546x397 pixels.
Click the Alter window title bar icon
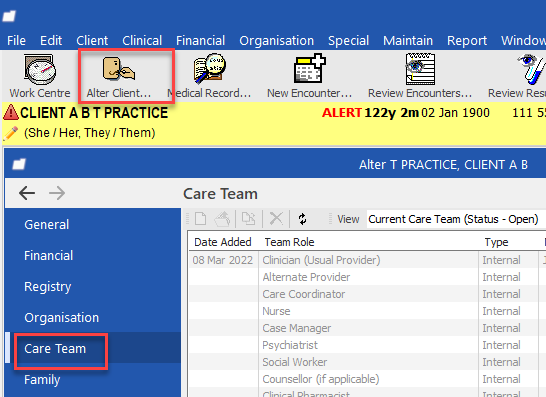[x=19, y=164]
